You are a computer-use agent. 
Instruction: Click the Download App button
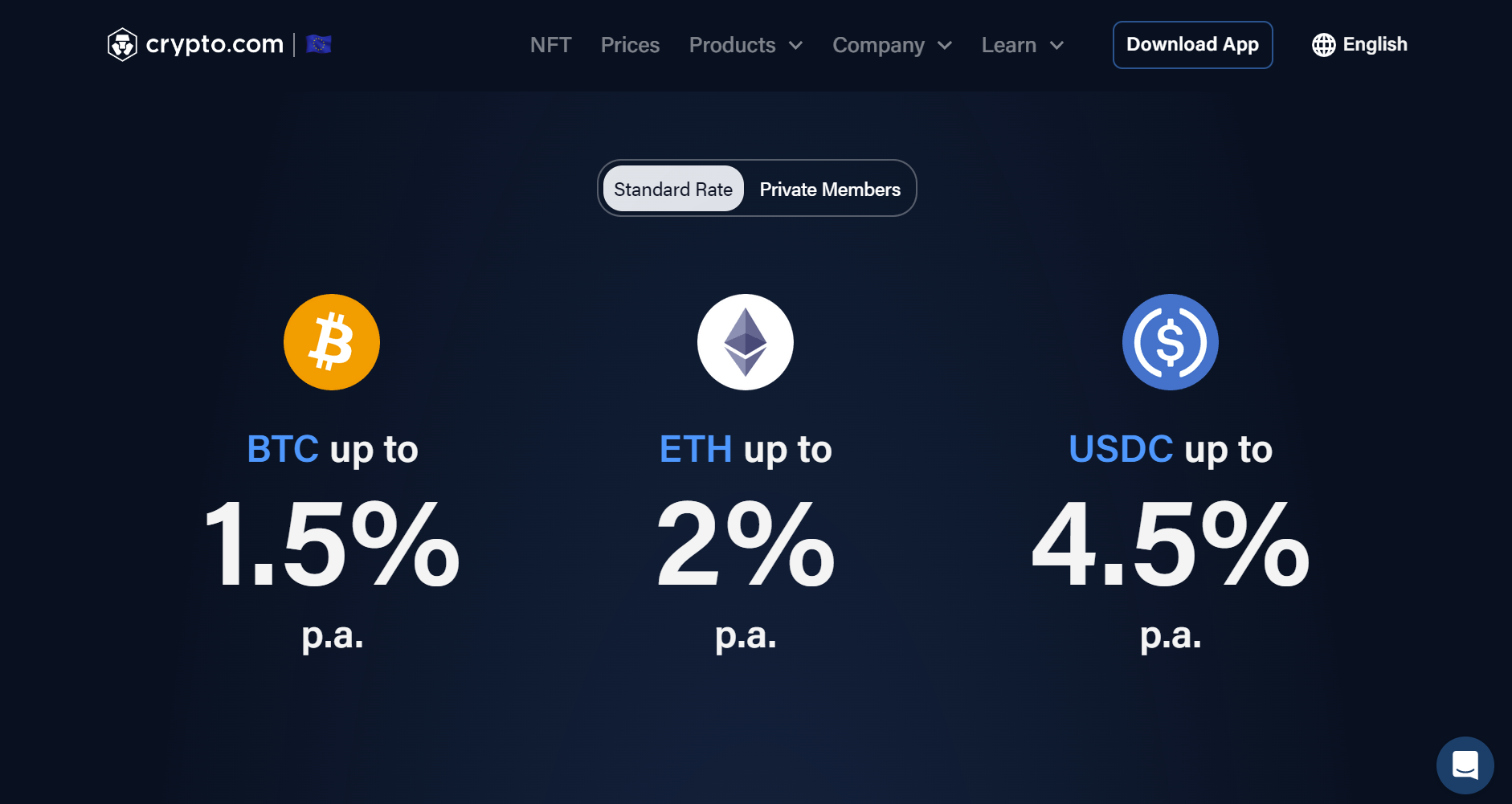coord(1193,45)
